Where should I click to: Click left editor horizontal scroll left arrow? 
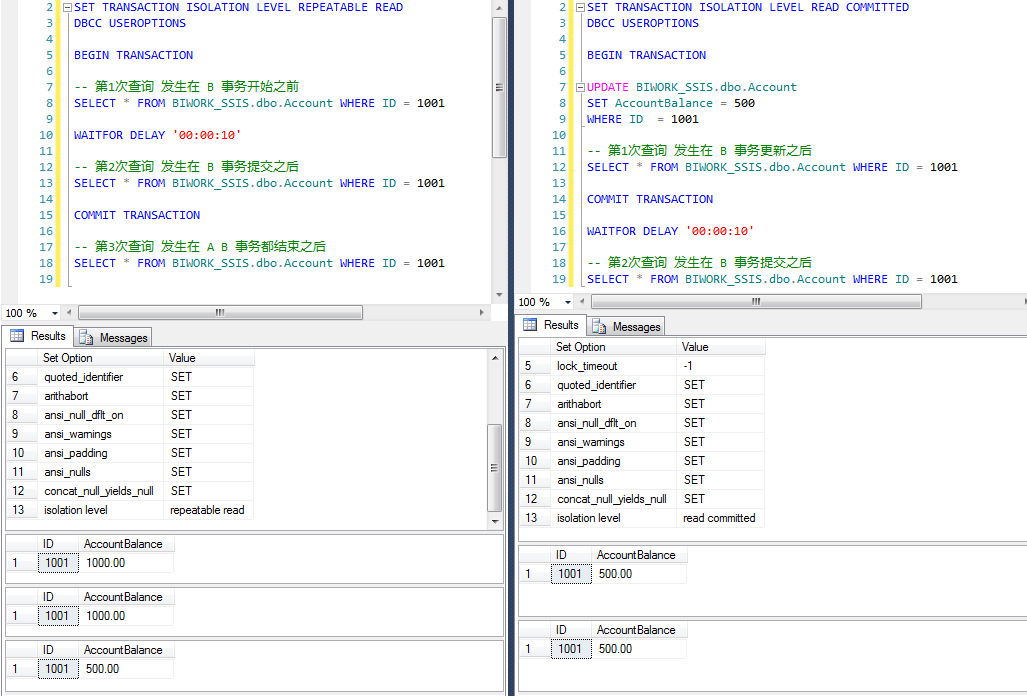(x=69, y=312)
